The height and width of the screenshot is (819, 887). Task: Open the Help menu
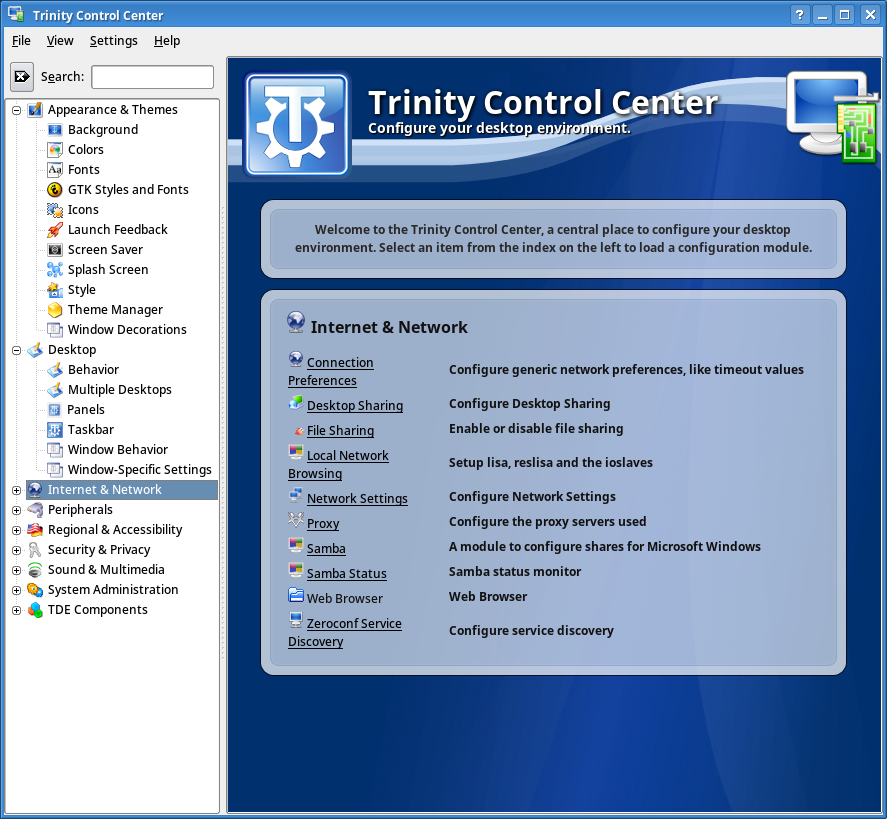tap(167, 41)
